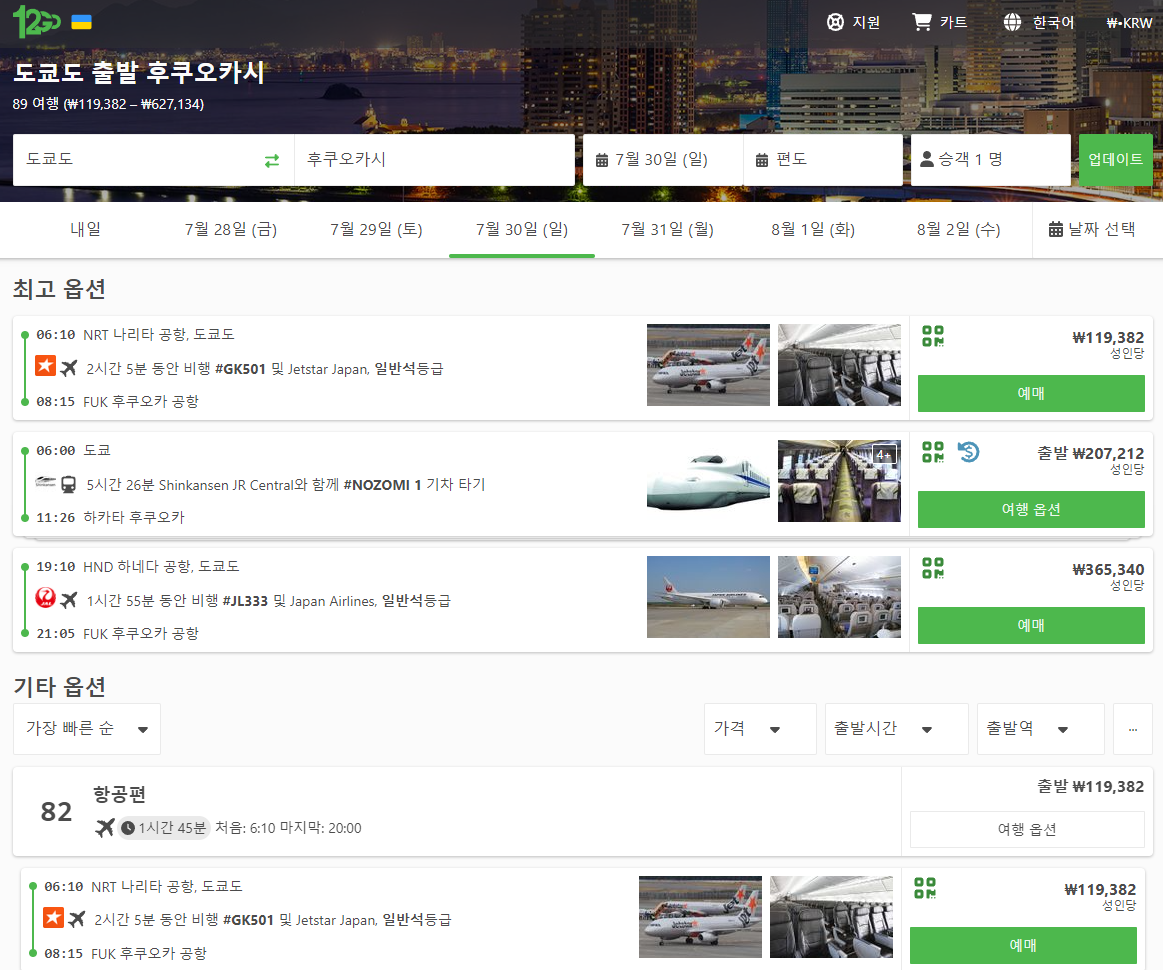The image size is (1163, 970).
Task: Select the 7월 31일 (월) tab
Action: pyautogui.click(x=667, y=230)
